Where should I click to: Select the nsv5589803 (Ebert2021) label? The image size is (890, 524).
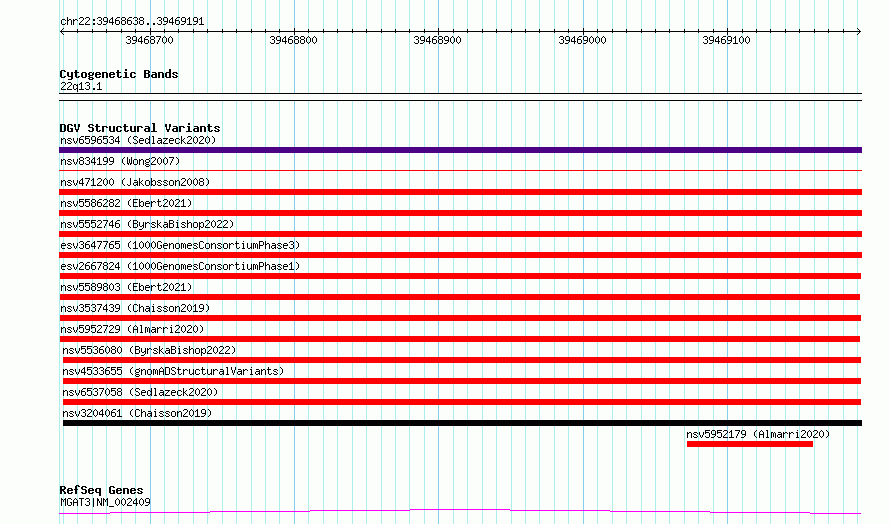point(126,287)
